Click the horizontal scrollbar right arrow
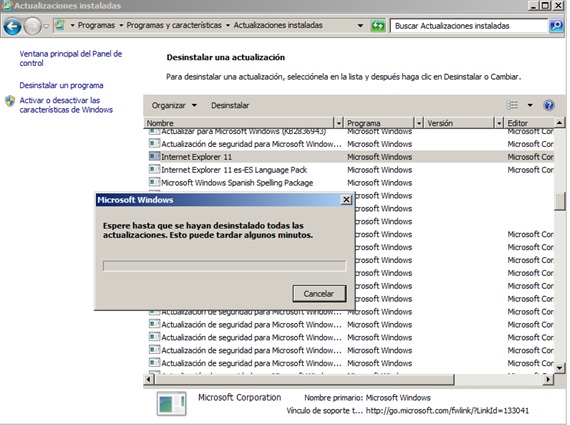This screenshot has height=425, width=570. click(548, 379)
